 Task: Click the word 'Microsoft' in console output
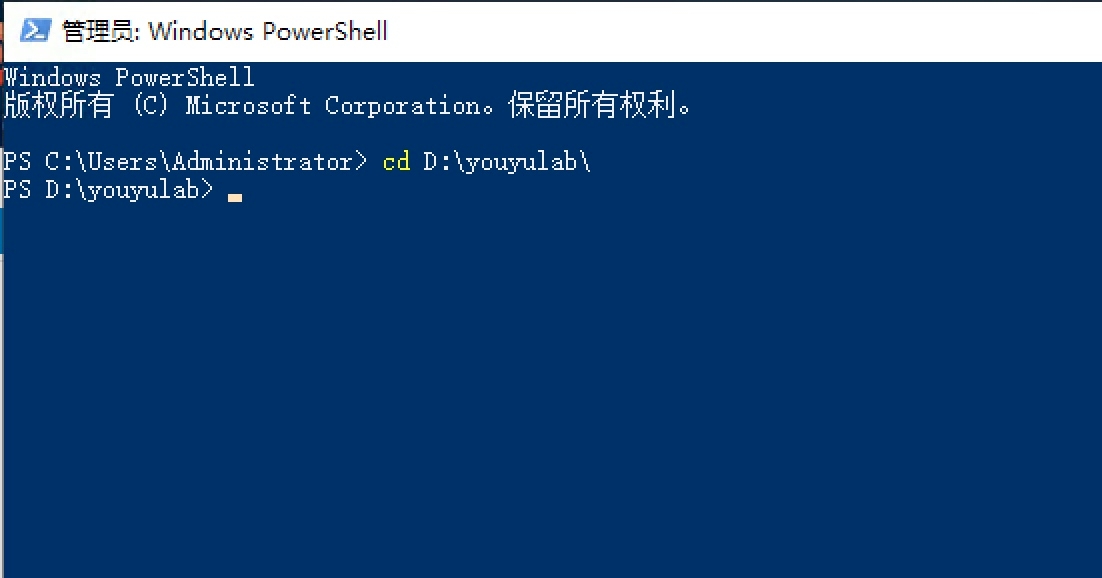[248, 105]
